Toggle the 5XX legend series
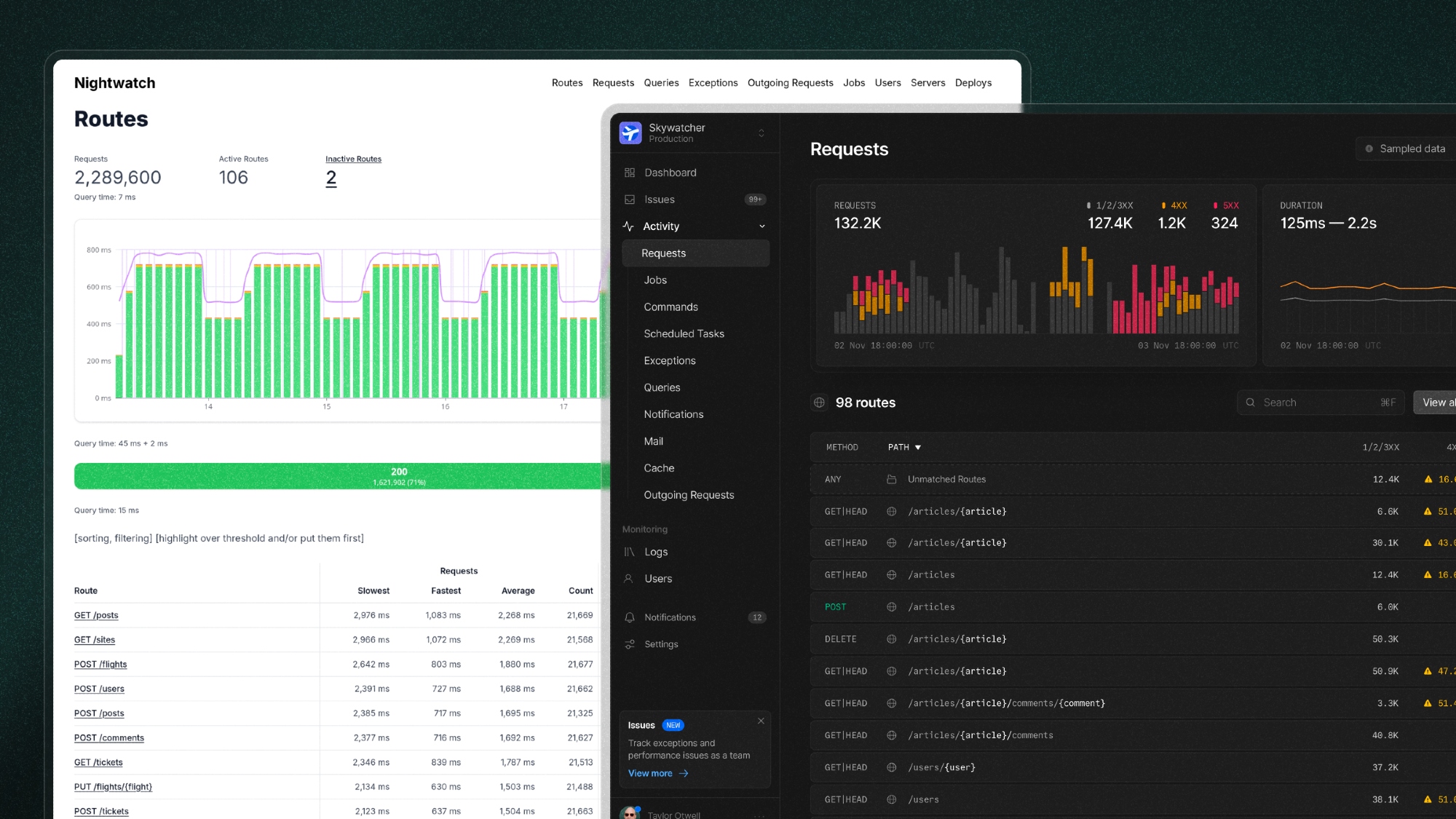 click(1225, 206)
